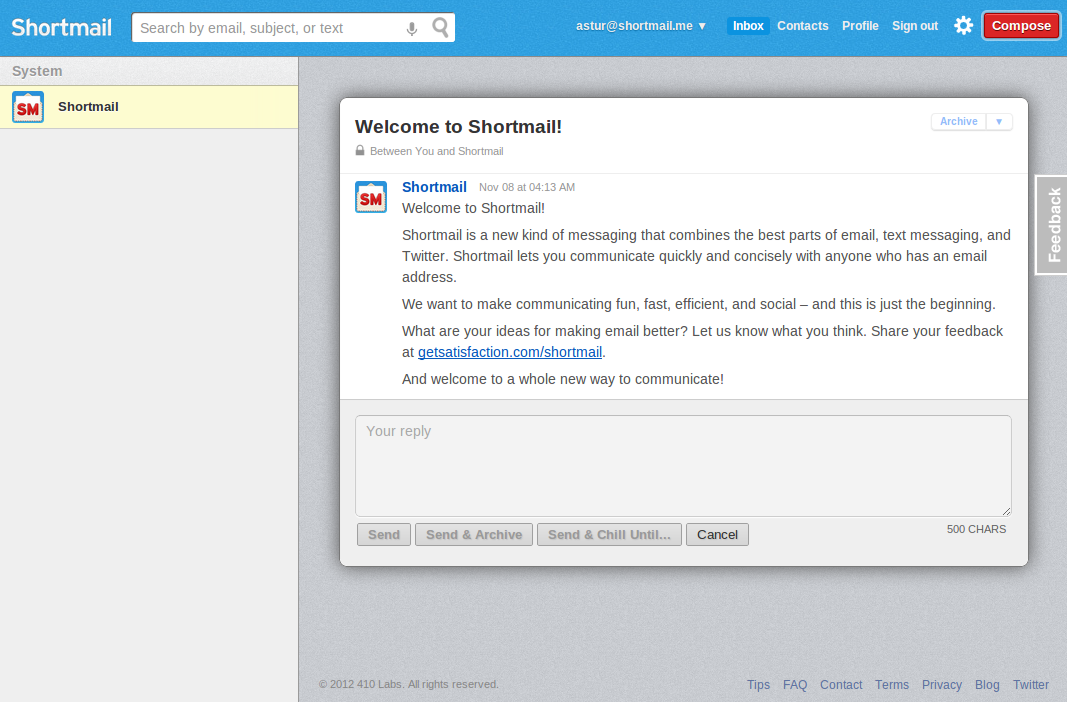Click inside the Your reply text area

(x=683, y=466)
